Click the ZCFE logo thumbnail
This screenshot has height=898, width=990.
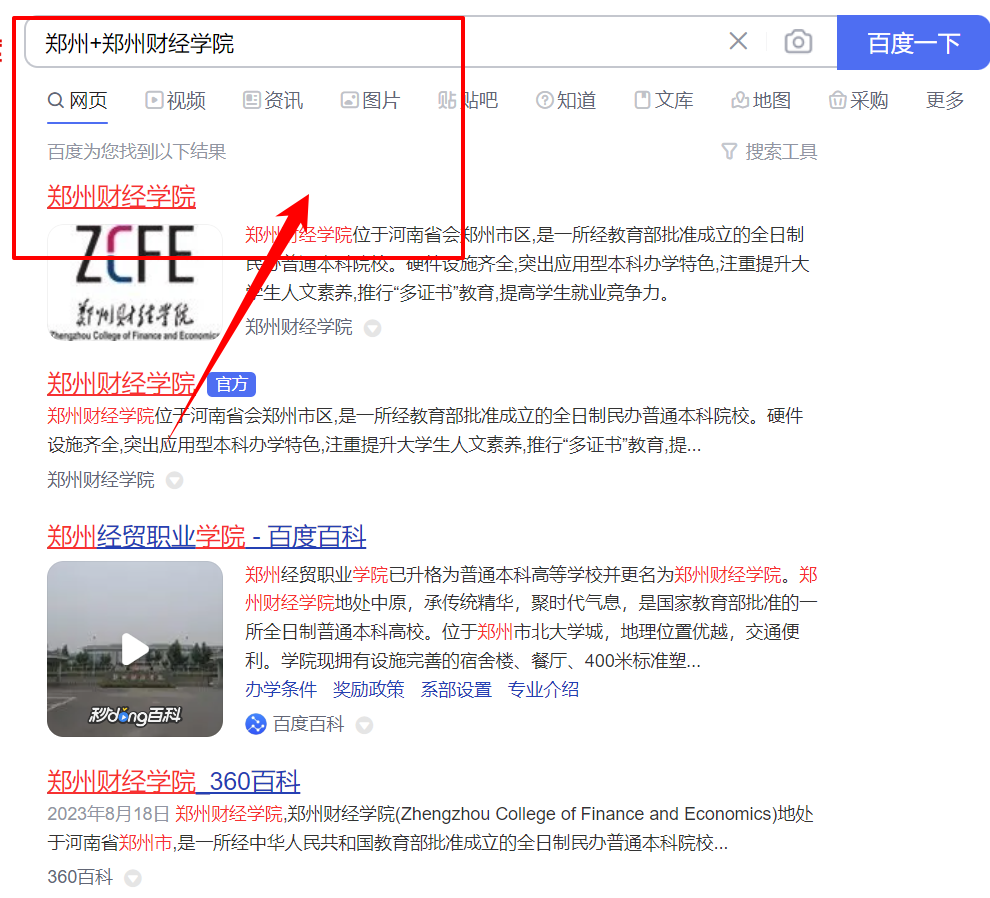[134, 283]
